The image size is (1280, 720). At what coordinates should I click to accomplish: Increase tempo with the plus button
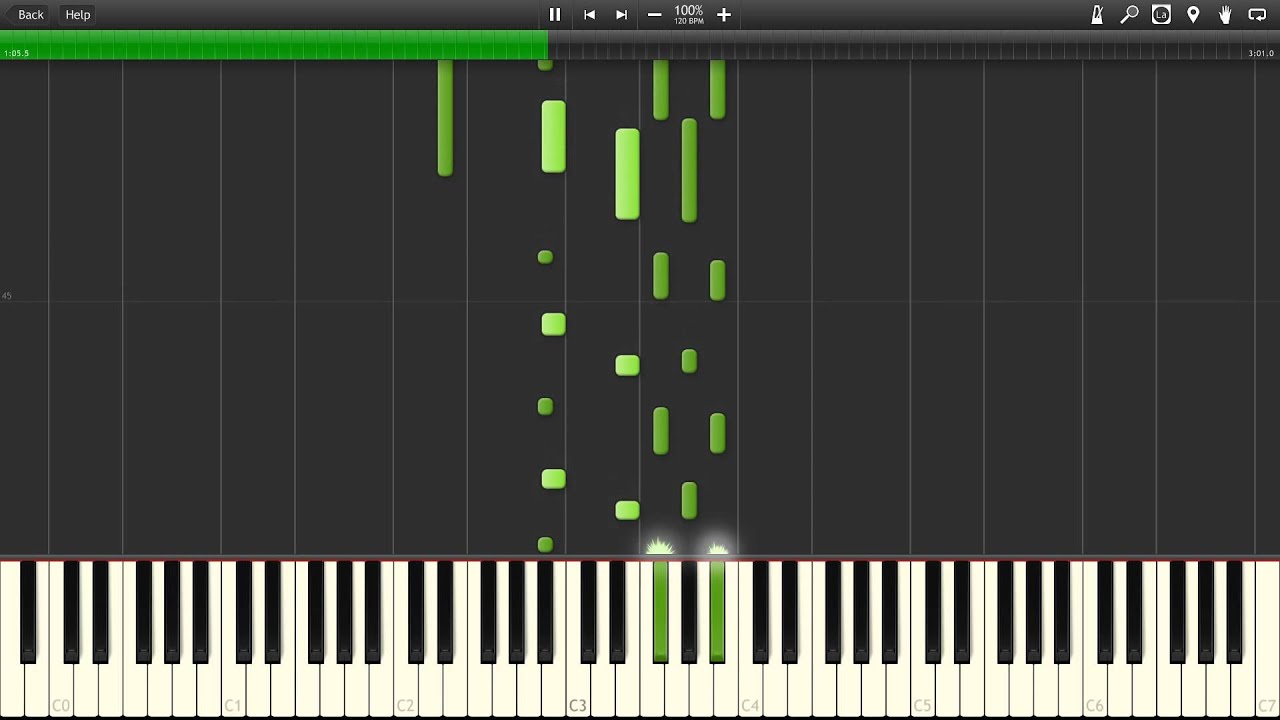(724, 15)
